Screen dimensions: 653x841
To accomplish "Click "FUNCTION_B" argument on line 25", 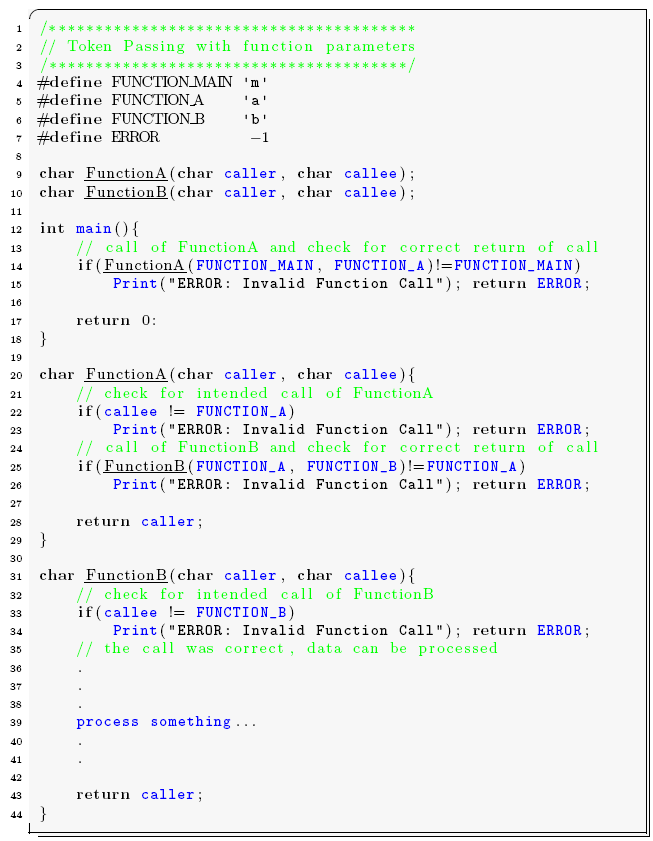I will click(x=352, y=466).
